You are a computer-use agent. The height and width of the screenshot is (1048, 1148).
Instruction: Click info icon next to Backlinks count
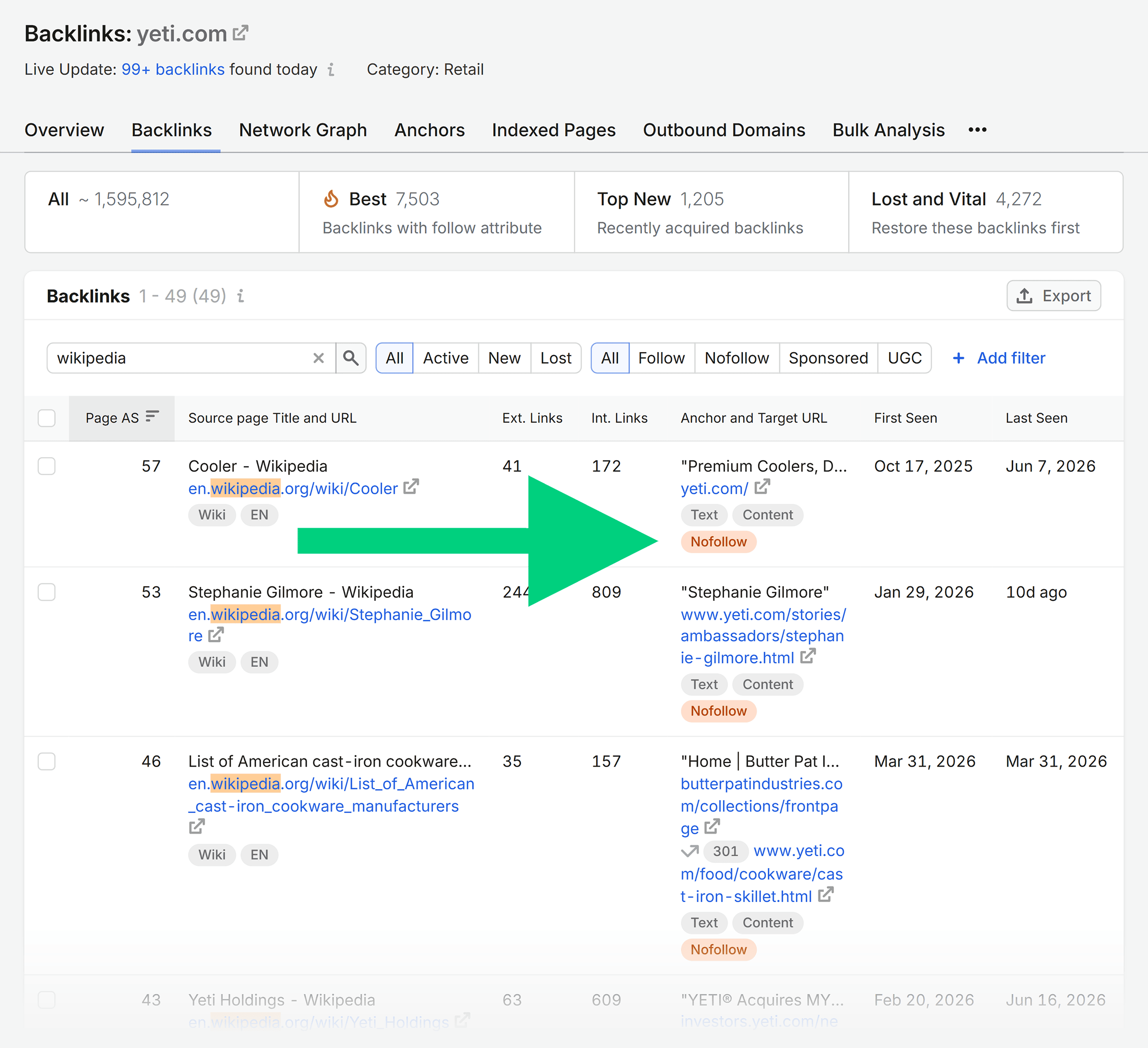[x=241, y=296]
